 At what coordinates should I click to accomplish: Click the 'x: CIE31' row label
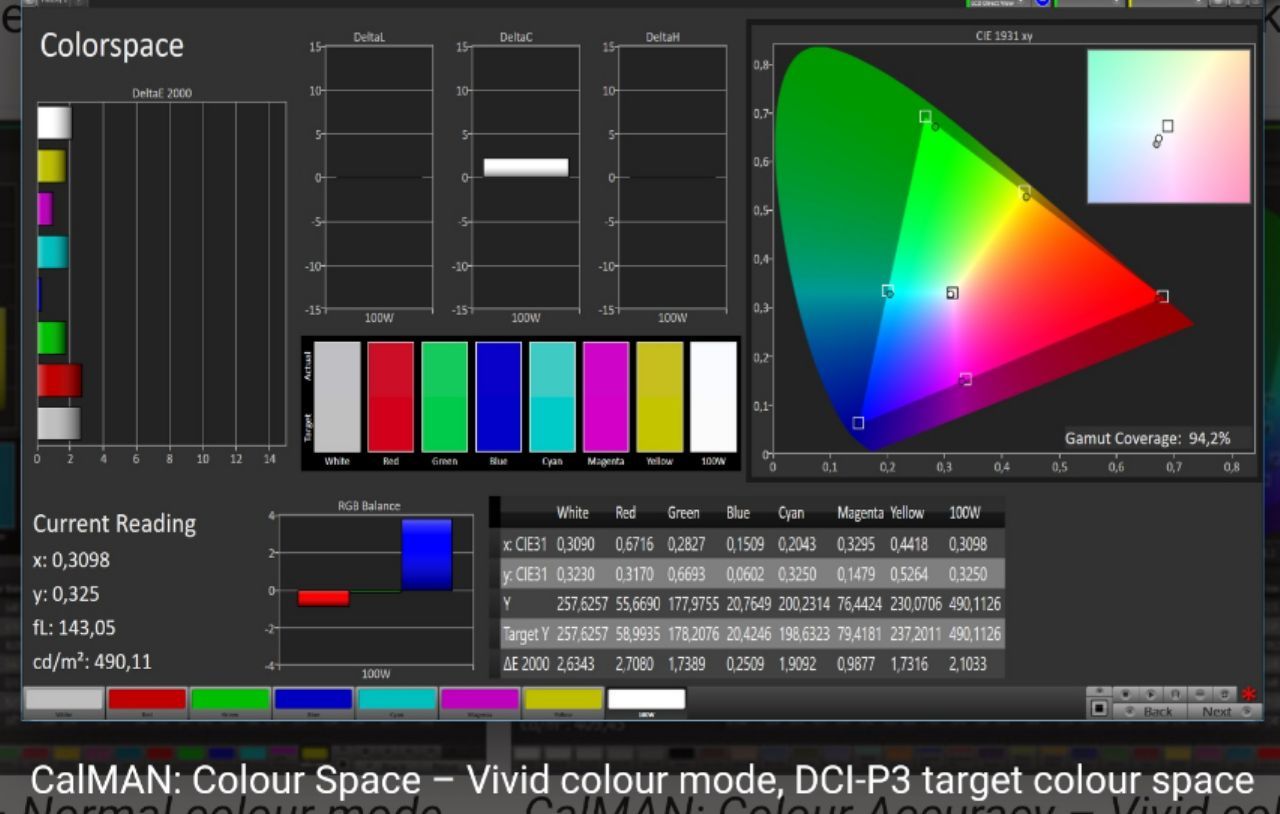[525, 545]
